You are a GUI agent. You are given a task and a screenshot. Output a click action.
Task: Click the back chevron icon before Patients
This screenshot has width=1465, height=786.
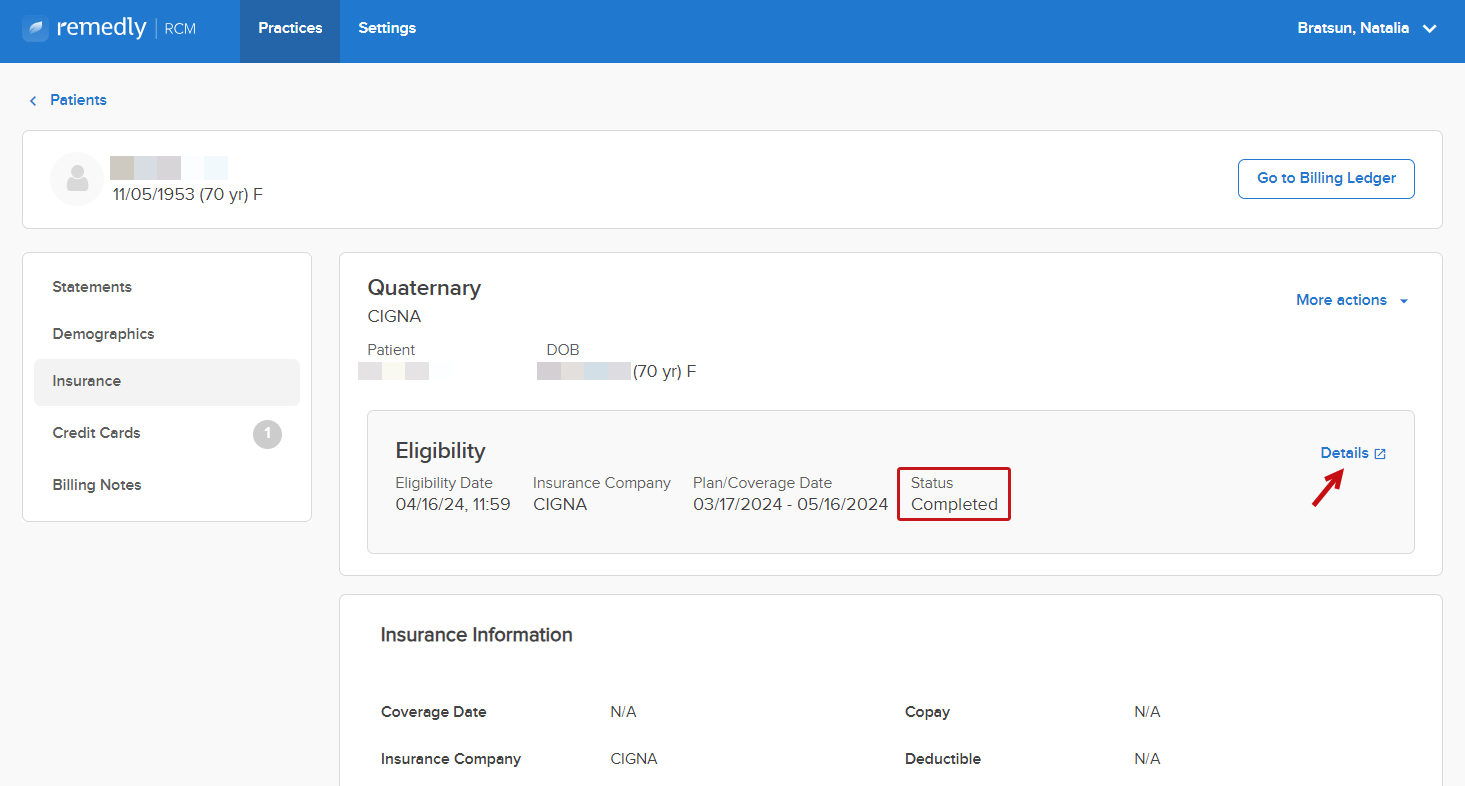pos(33,101)
